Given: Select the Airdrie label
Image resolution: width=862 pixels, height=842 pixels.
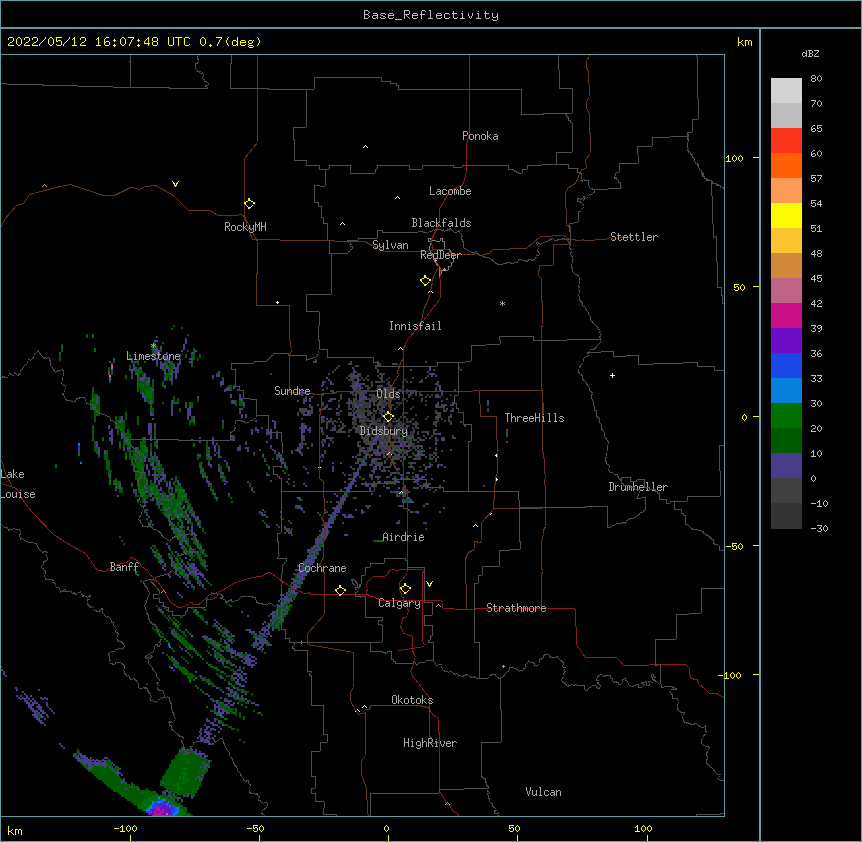Looking at the screenshot, I should pos(403,537).
